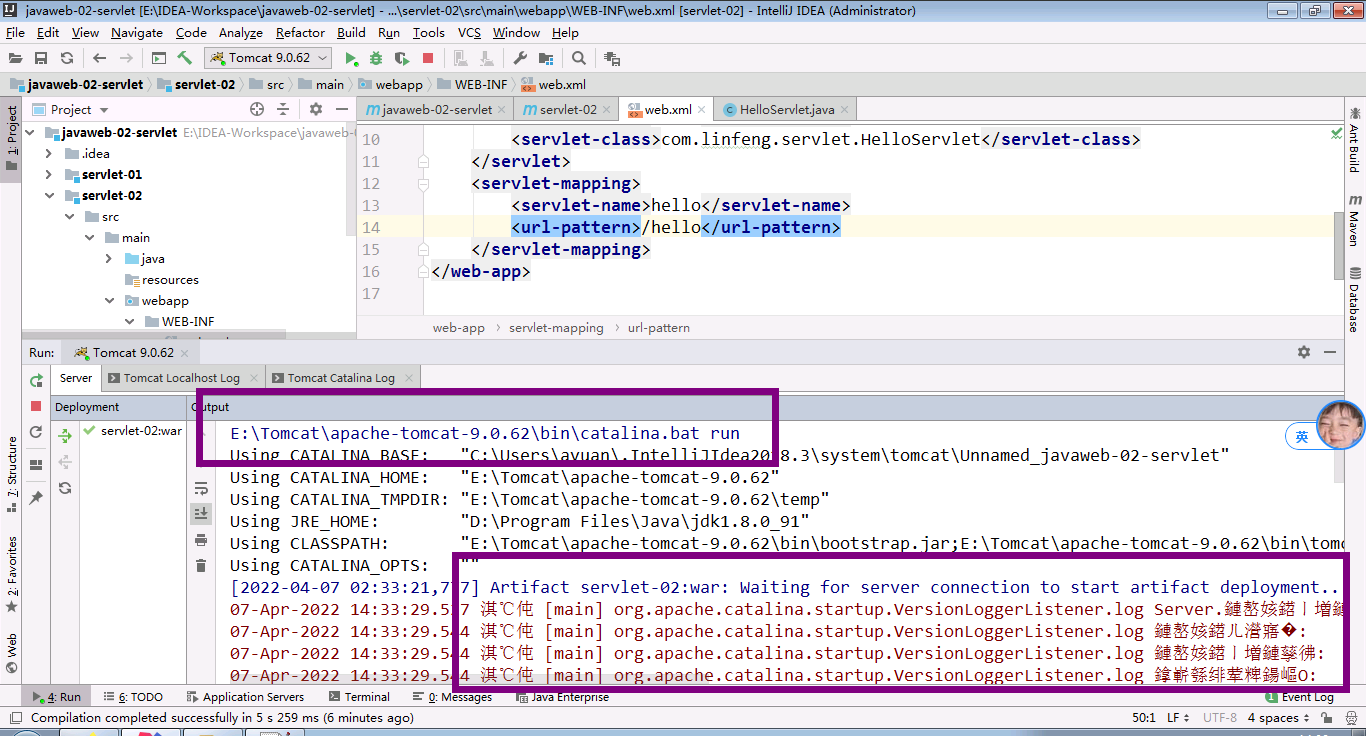Click the restore layout icon in Run panel
1366x736 pixels.
coord(36,464)
